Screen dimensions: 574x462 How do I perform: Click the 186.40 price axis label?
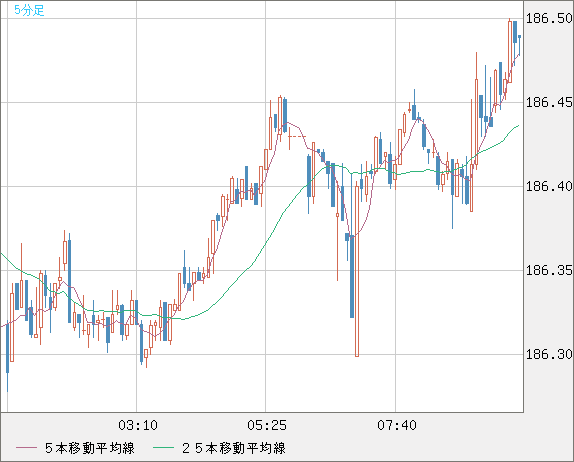tap(549, 186)
